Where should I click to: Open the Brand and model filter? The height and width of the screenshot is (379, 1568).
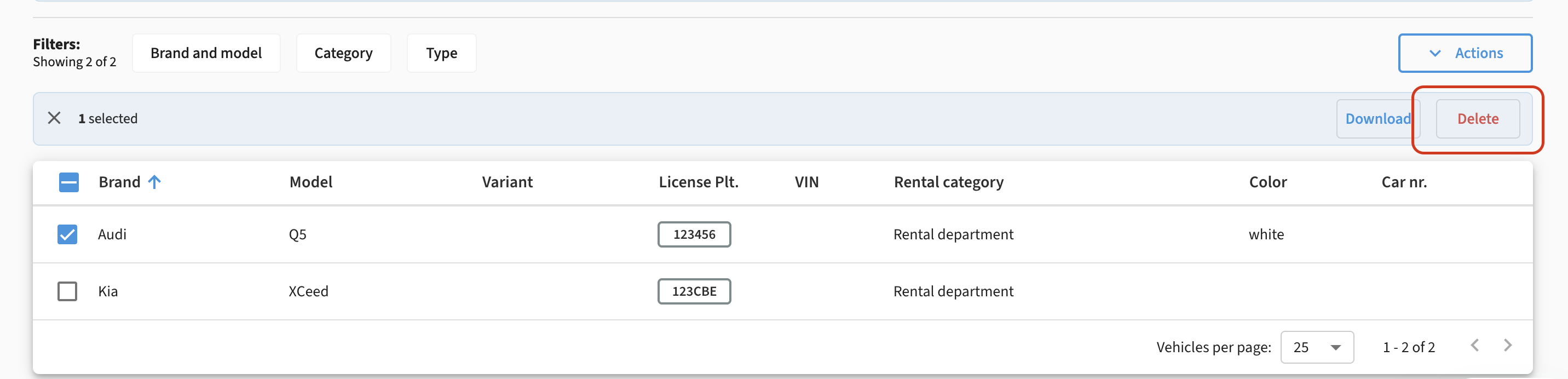[x=206, y=53]
